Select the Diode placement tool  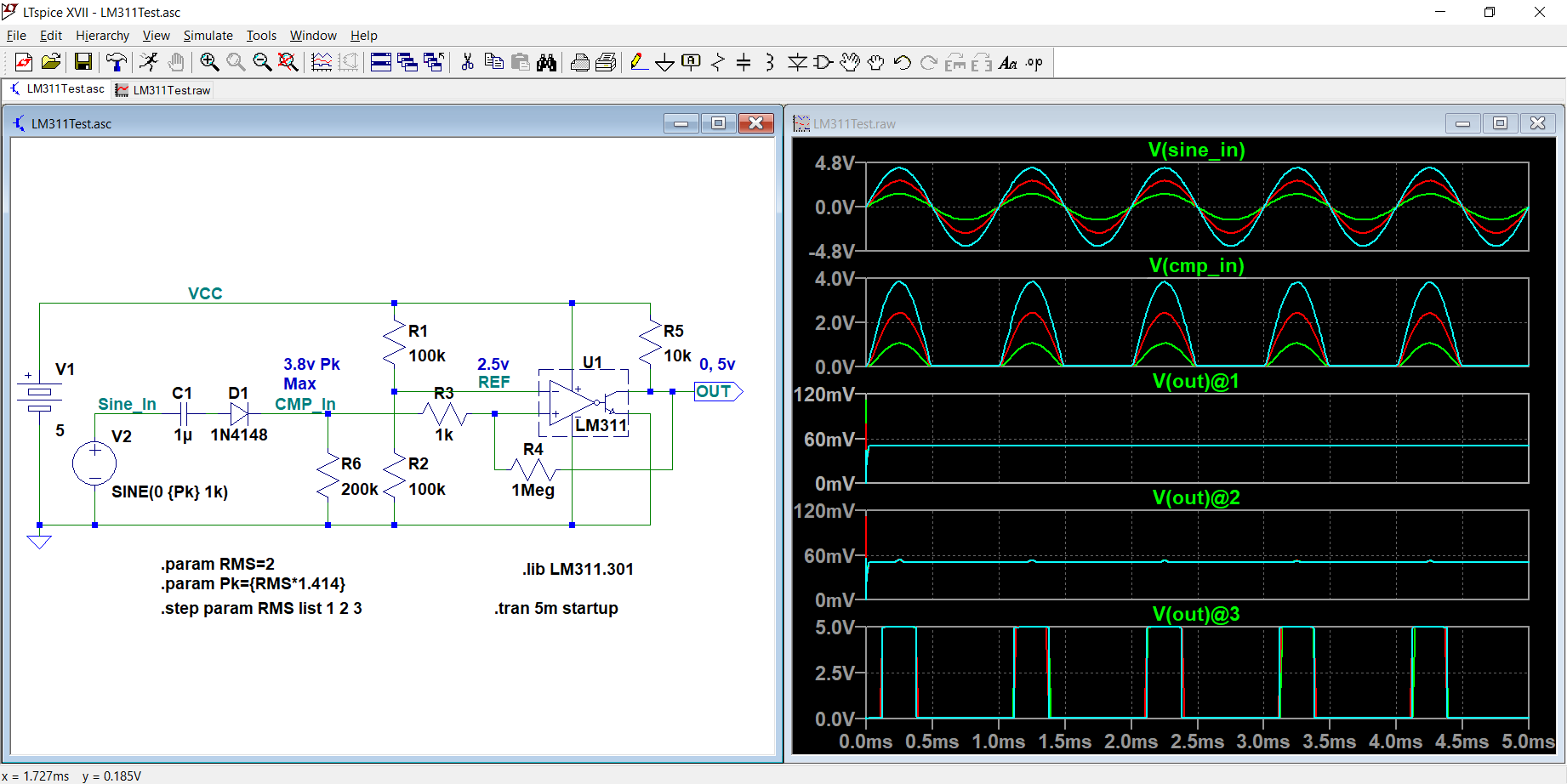(797, 62)
